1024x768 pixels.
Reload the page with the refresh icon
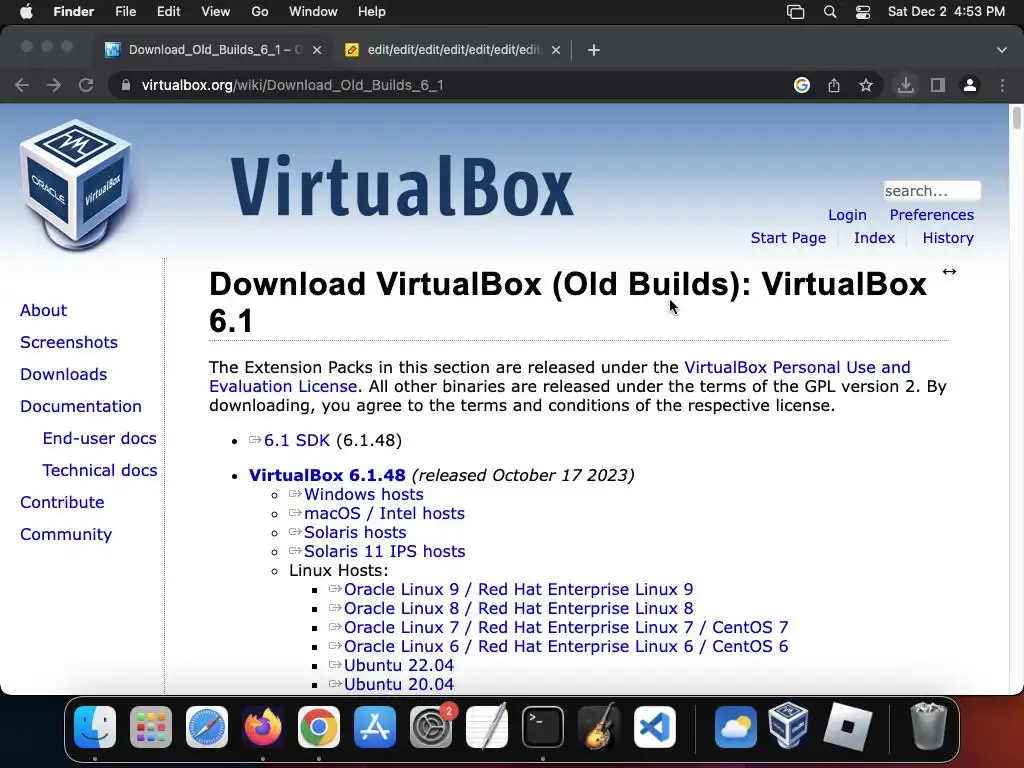coord(86,85)
